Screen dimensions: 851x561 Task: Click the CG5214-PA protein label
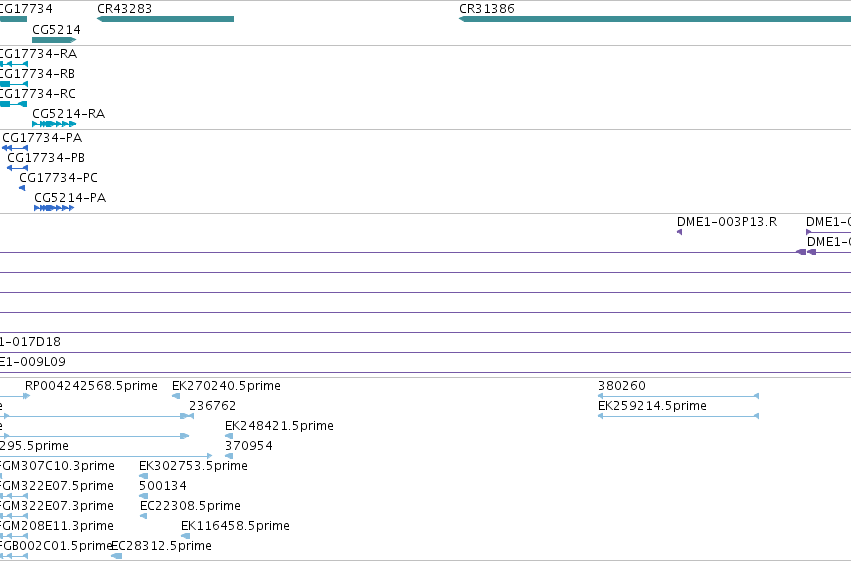coord(70,198)
